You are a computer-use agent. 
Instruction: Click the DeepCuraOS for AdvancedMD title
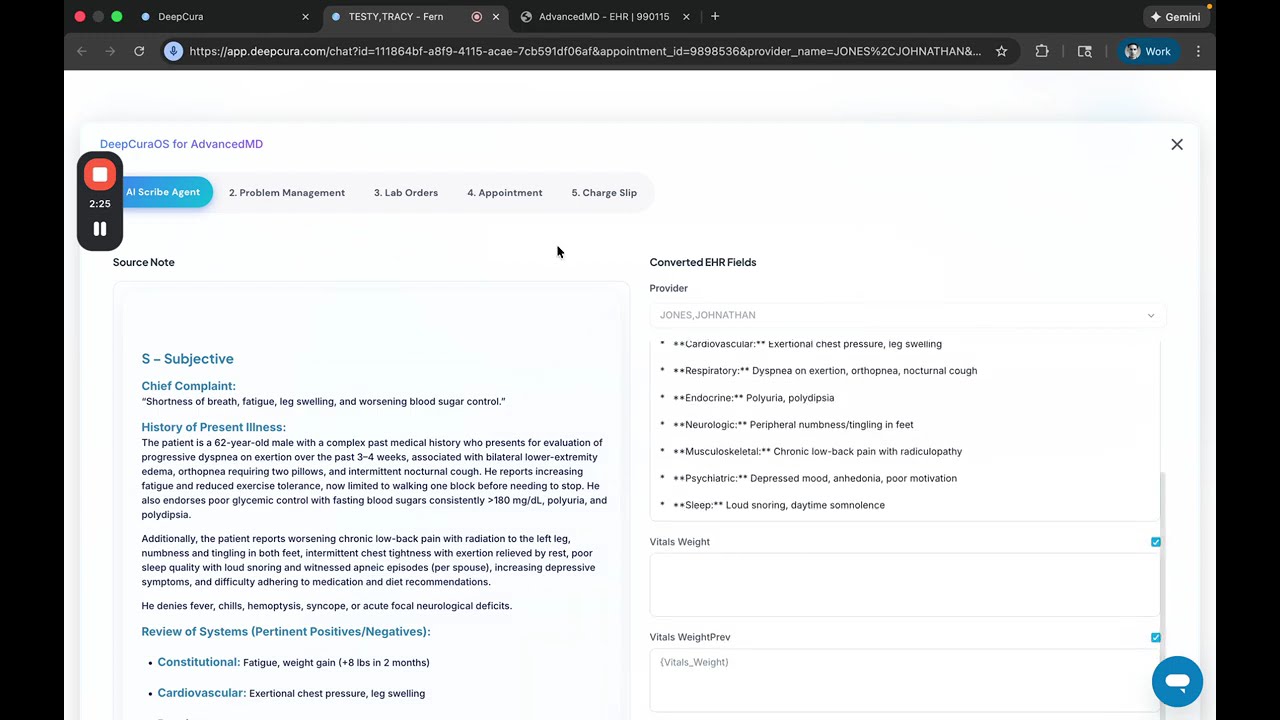181,144
